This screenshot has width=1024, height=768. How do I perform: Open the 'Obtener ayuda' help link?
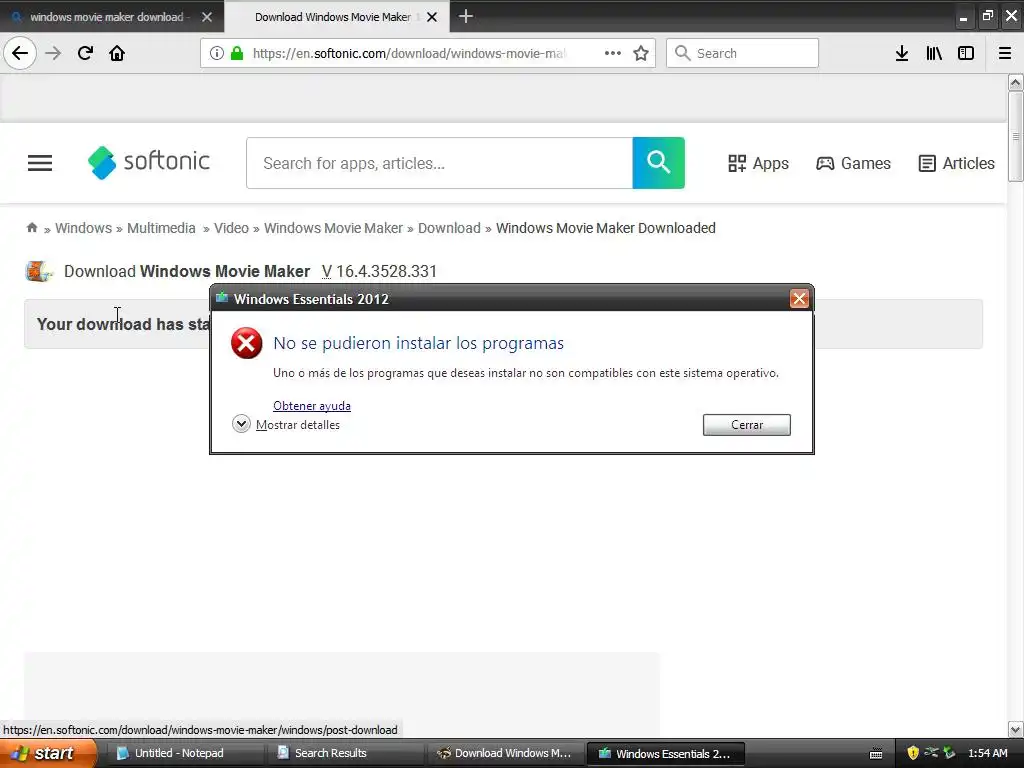point(312,406)
